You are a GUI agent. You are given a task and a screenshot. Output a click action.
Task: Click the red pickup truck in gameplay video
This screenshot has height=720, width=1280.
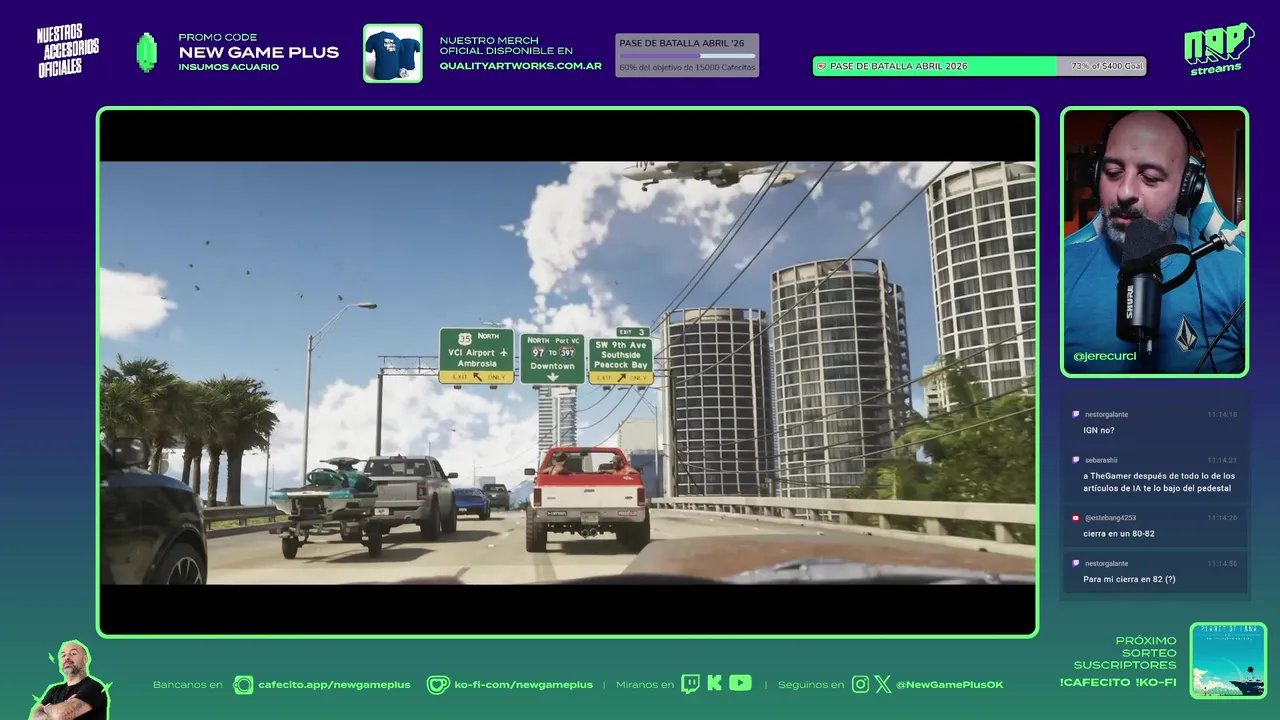pos(587,497)
